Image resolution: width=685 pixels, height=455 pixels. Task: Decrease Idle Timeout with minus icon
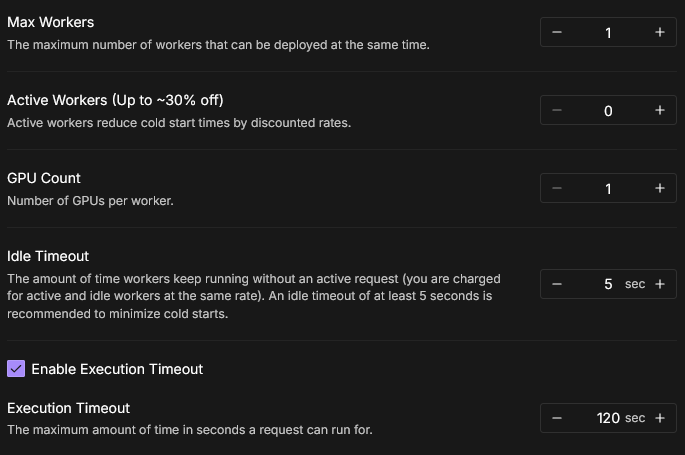tap(557, 284)
